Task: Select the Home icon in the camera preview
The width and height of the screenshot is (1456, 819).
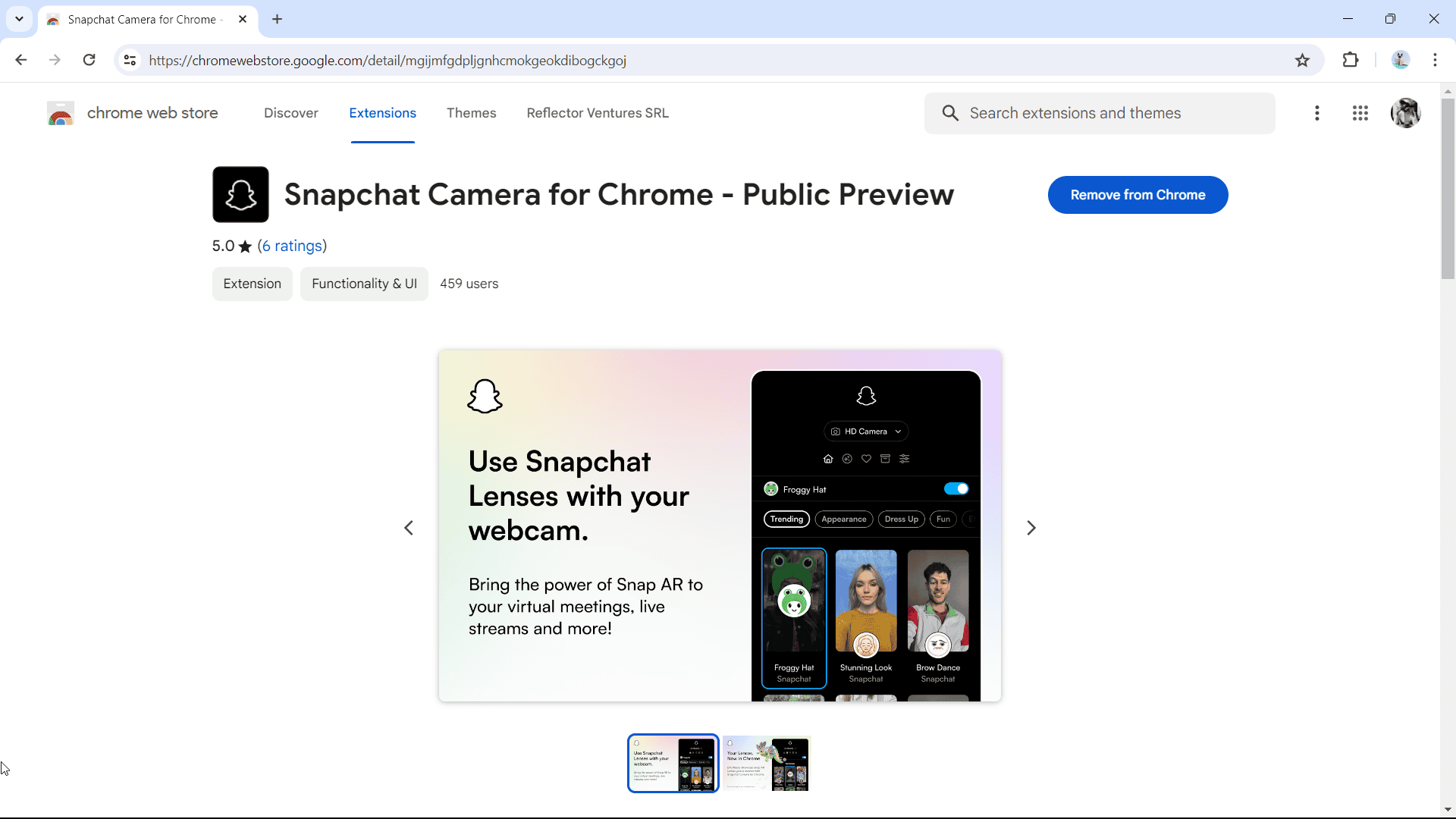Action: [x=829, y=458]
